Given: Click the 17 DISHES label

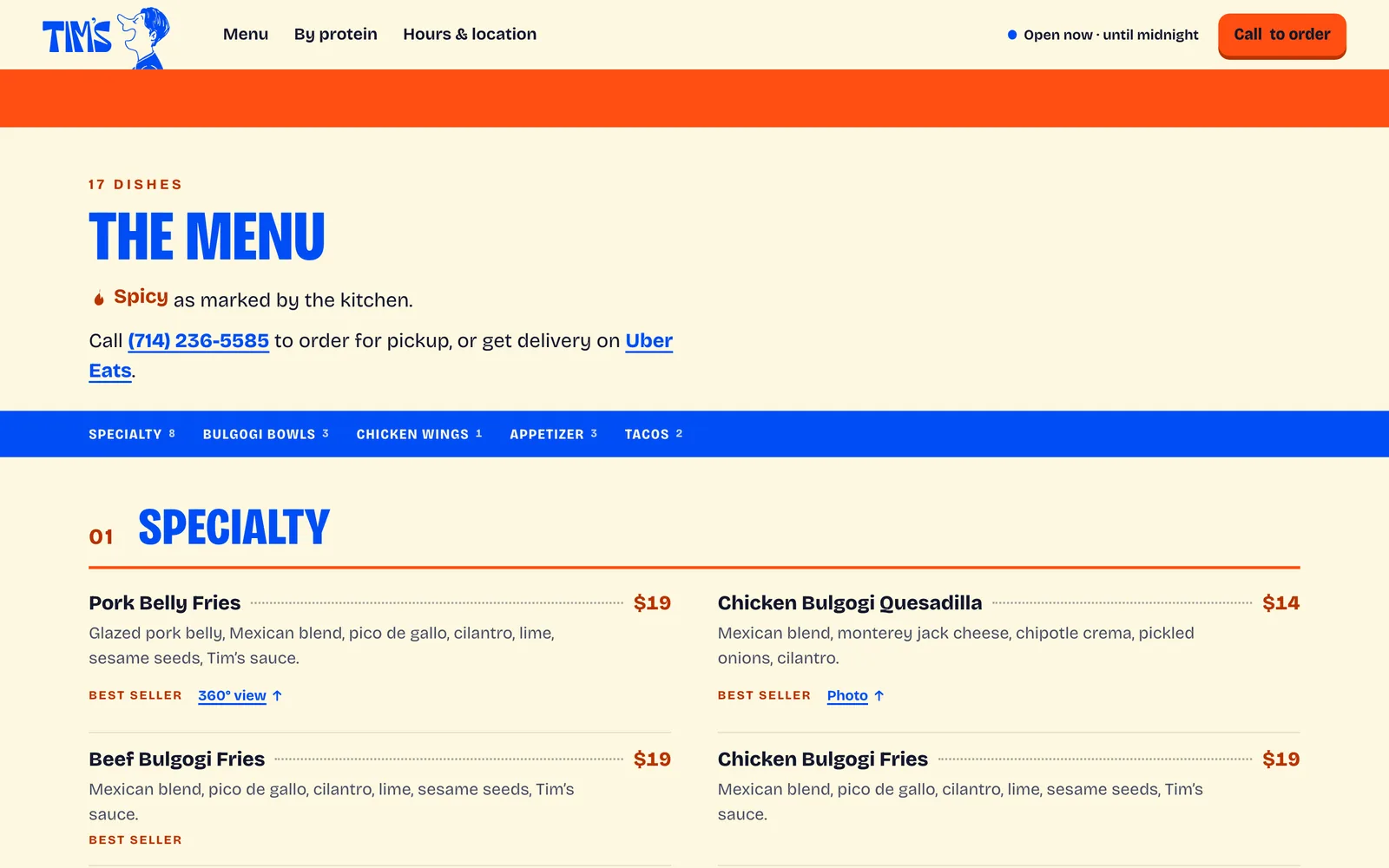Looking at the screenshot, I should (135, 184).
